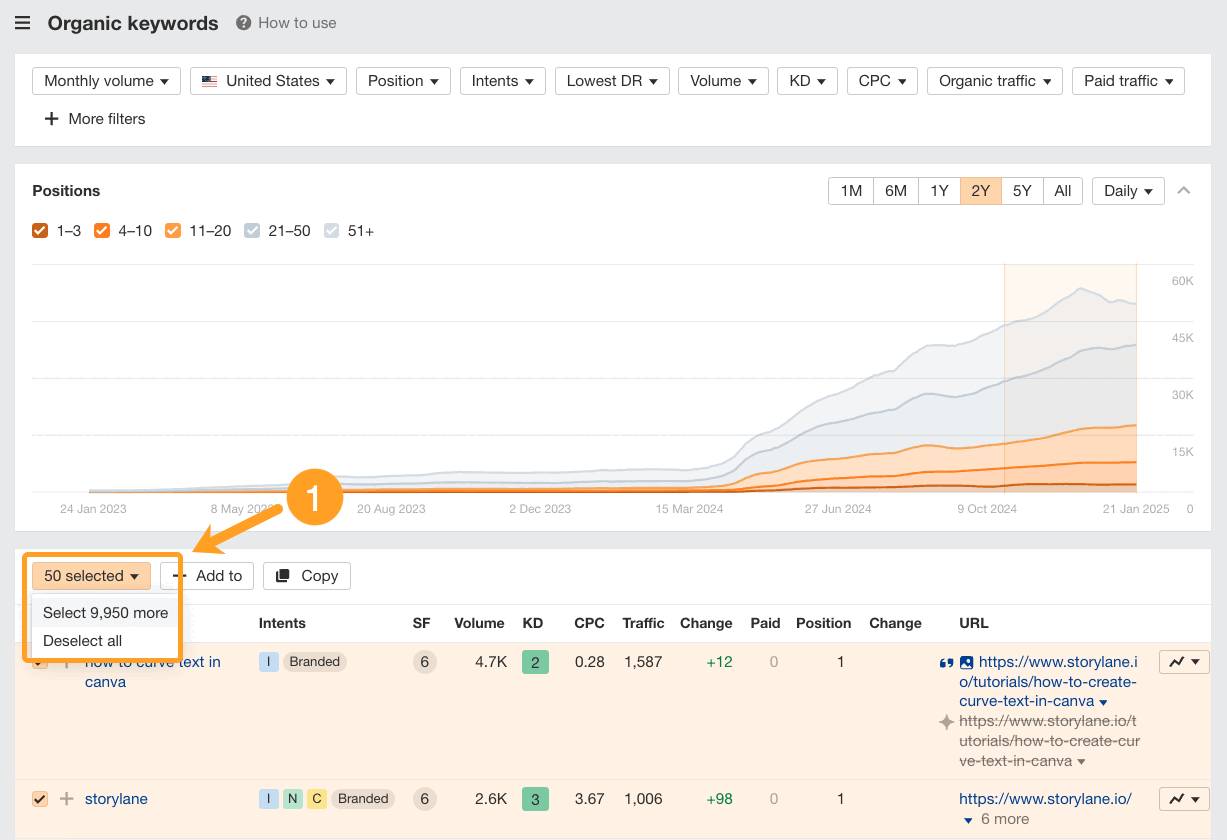
Task: Toggle the 1–3 positions checkbox
Action: (40, 231)
